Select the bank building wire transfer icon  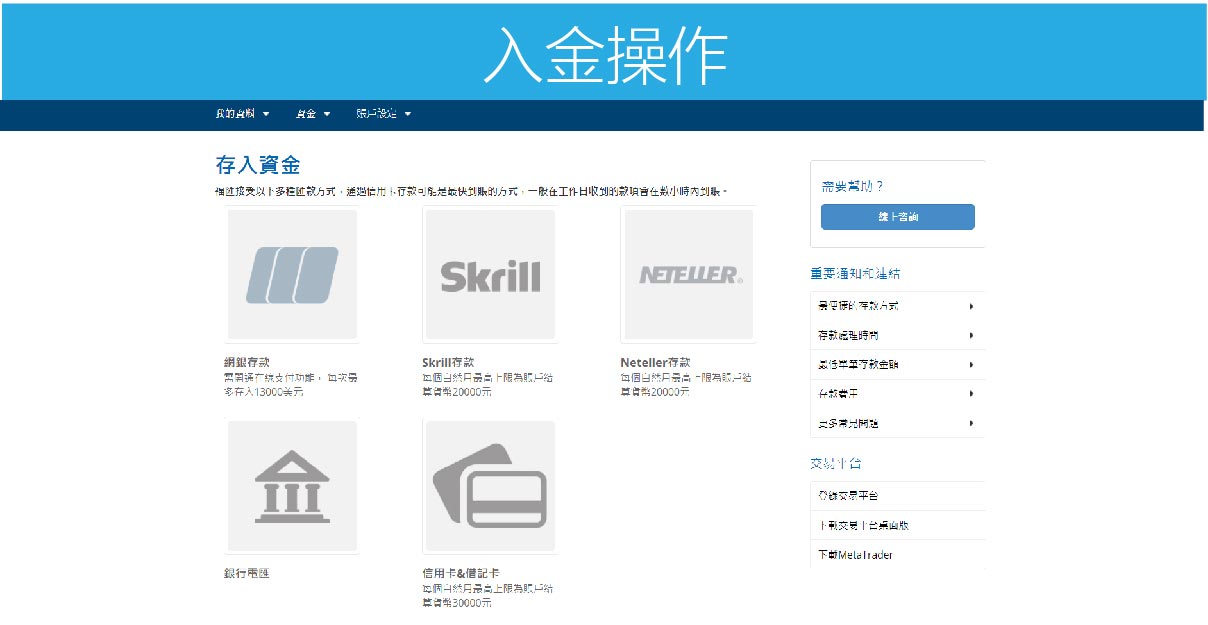292,486
